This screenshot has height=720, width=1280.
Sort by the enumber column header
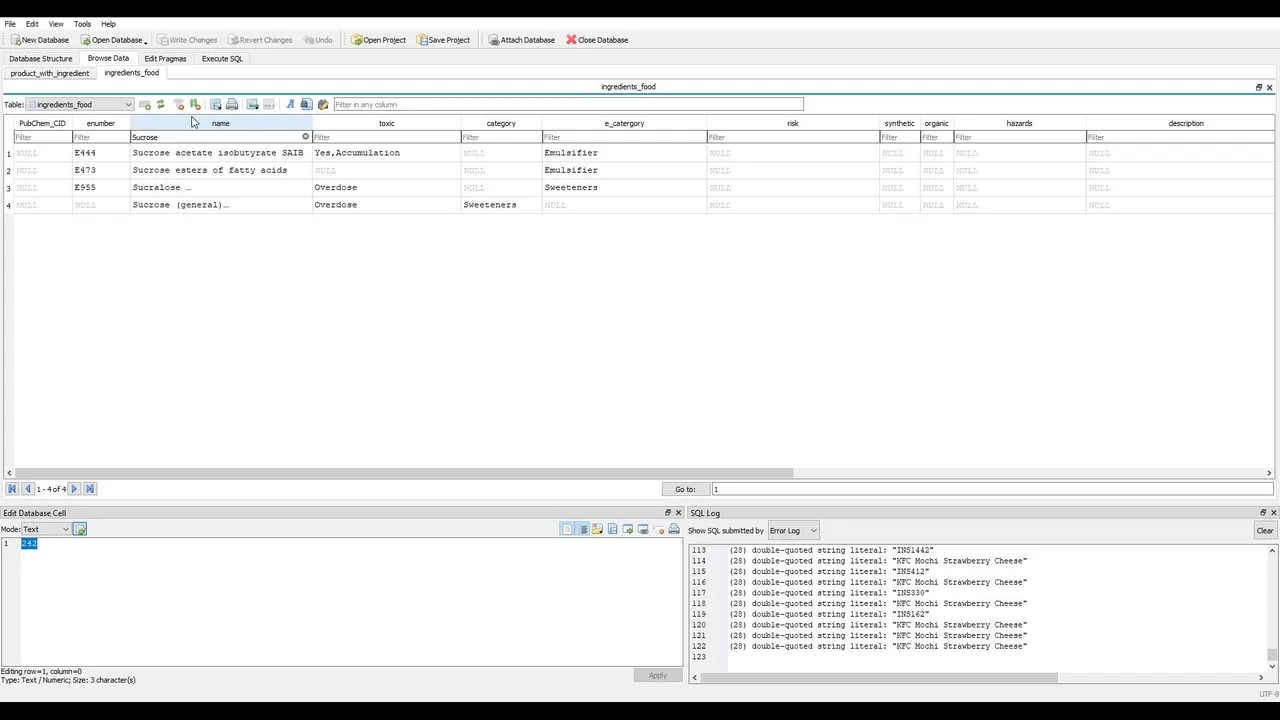click(x=101, y=123)
